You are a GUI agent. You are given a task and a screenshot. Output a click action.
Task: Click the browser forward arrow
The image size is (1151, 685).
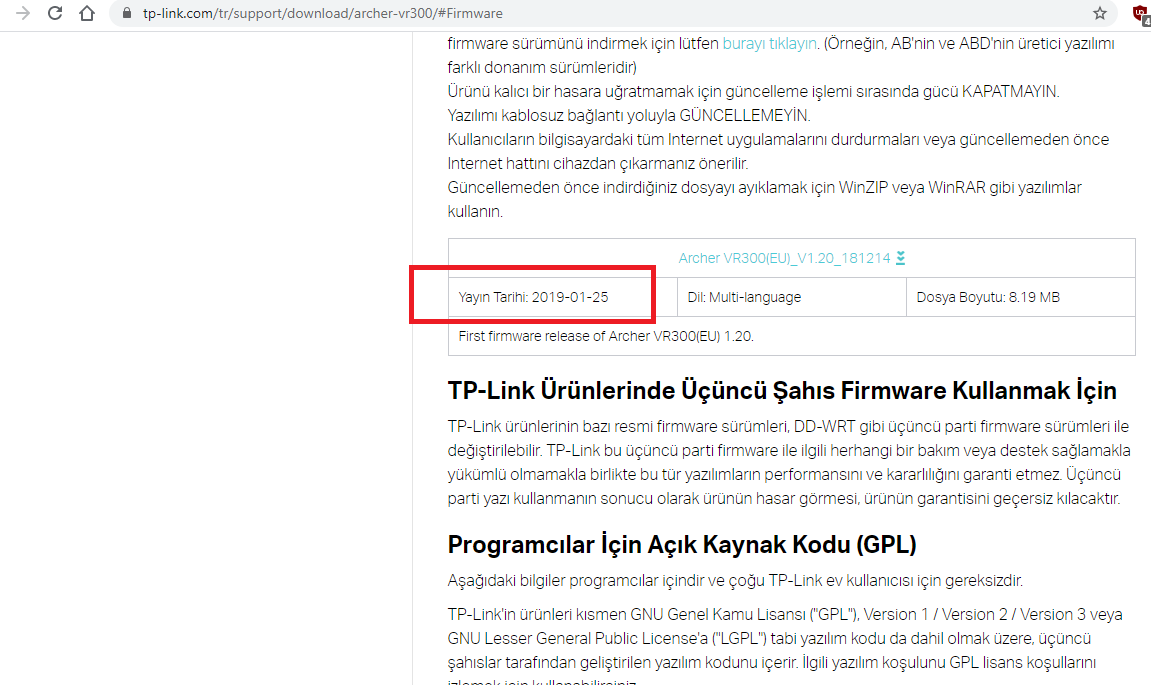[x=23, y=13]
